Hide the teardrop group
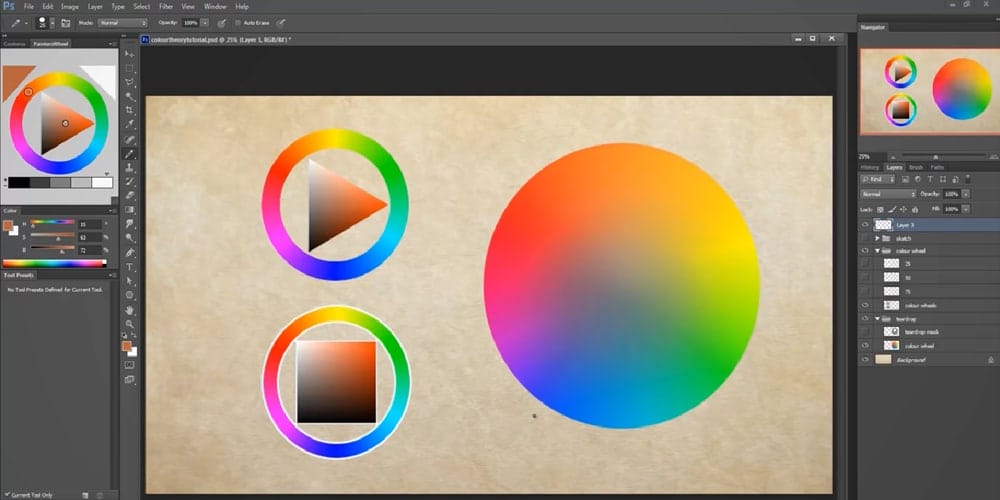This screenshot has width=1000, height=500. (x=865, y=318)
